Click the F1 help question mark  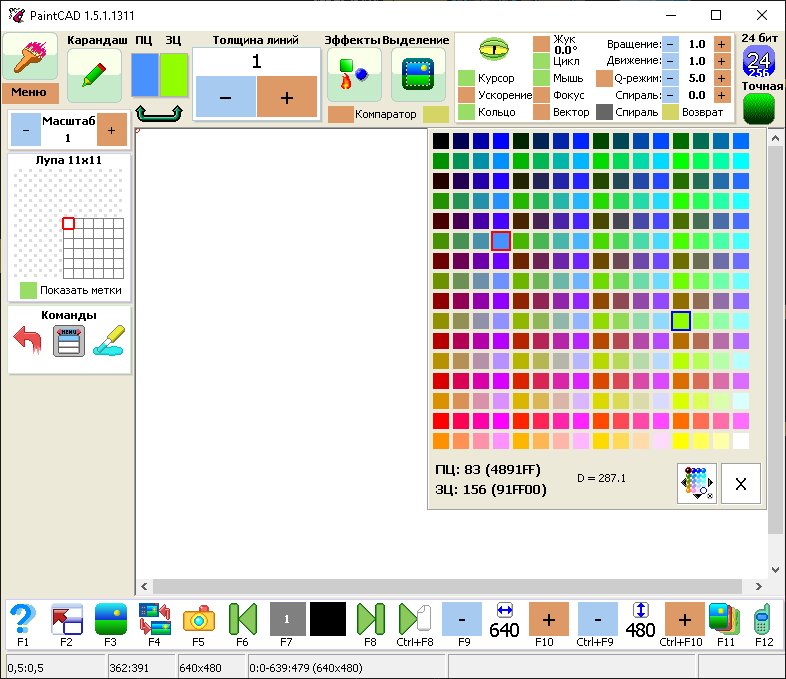pyautogui.click(x=22, y=618)
